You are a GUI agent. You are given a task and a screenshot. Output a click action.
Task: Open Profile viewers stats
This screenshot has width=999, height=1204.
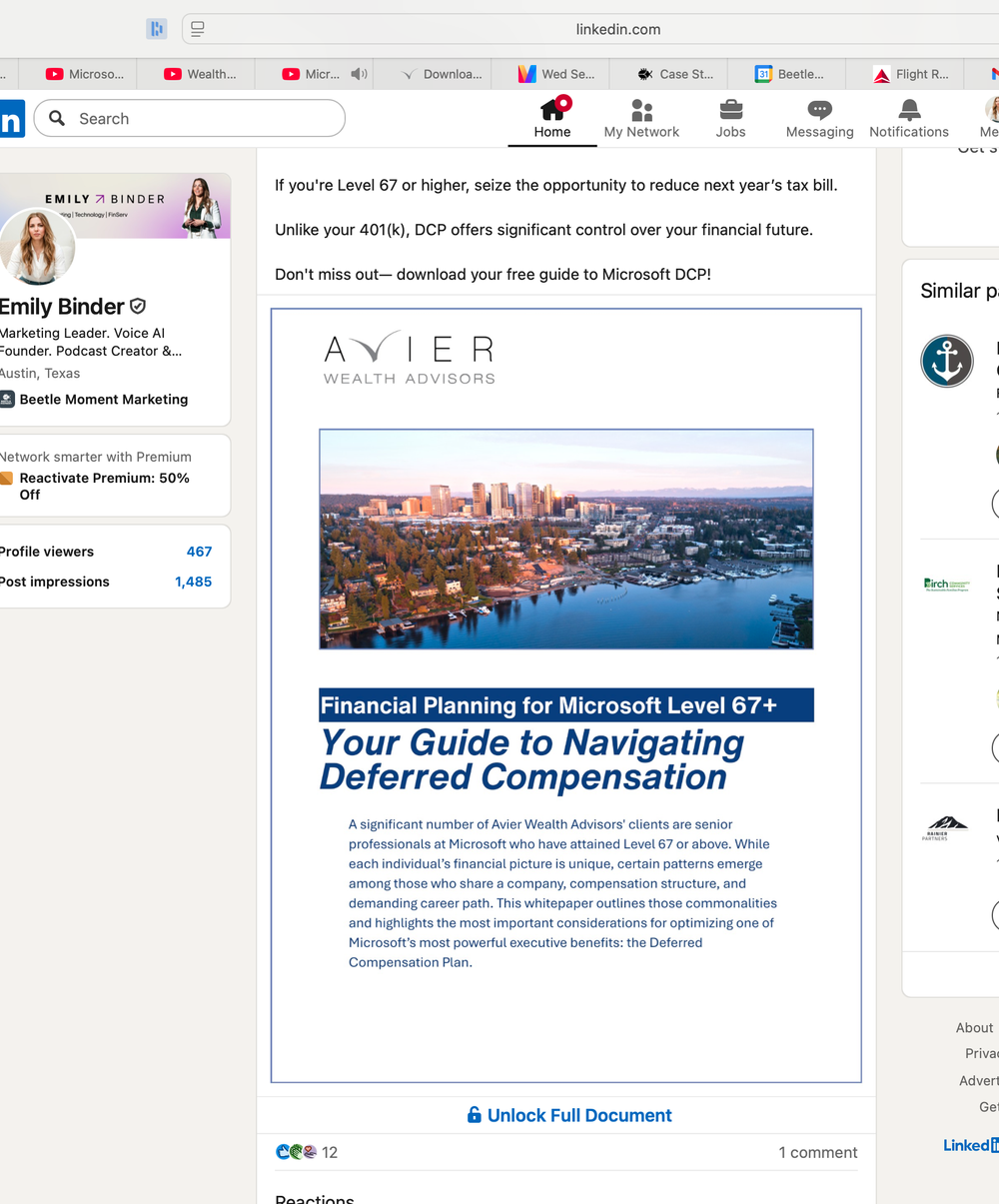(105, 552)
